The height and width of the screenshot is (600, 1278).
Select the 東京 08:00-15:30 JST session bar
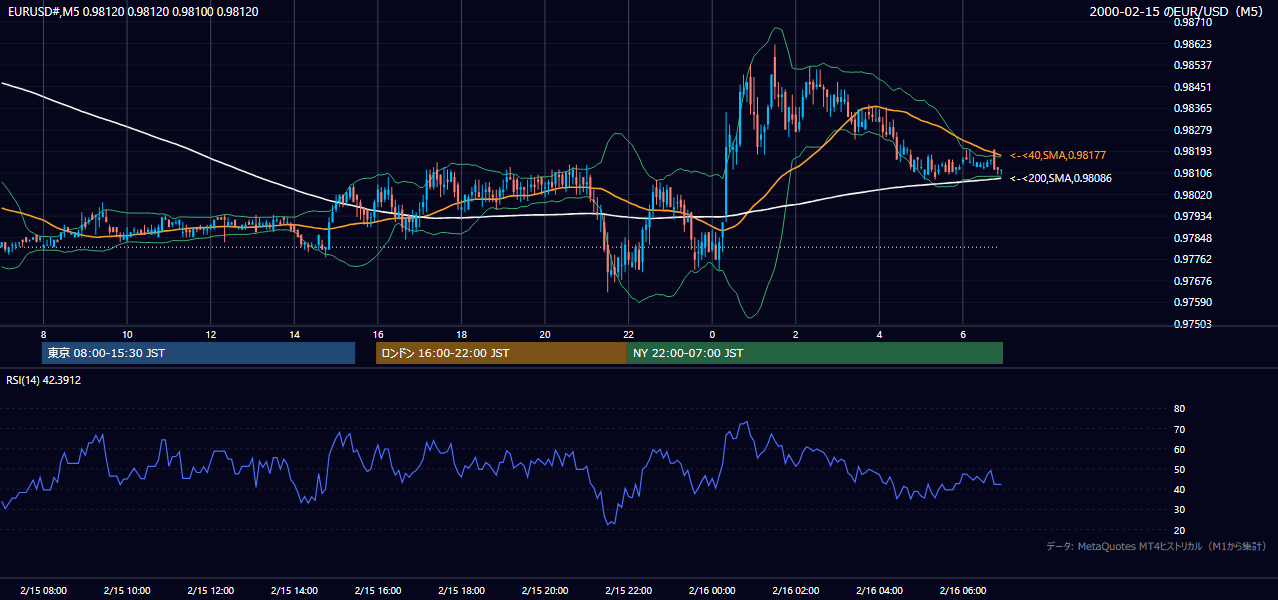[x=198, y=353]
